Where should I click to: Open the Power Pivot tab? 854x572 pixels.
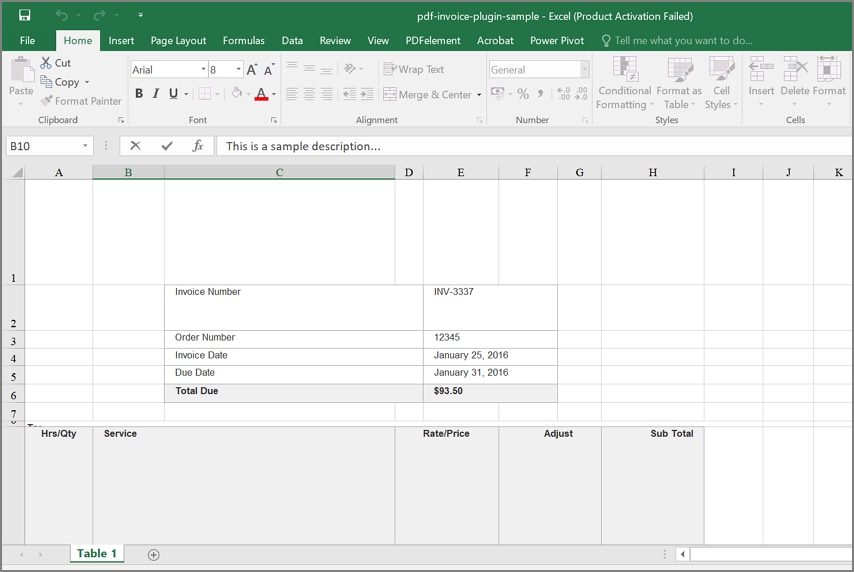[557, 40]
